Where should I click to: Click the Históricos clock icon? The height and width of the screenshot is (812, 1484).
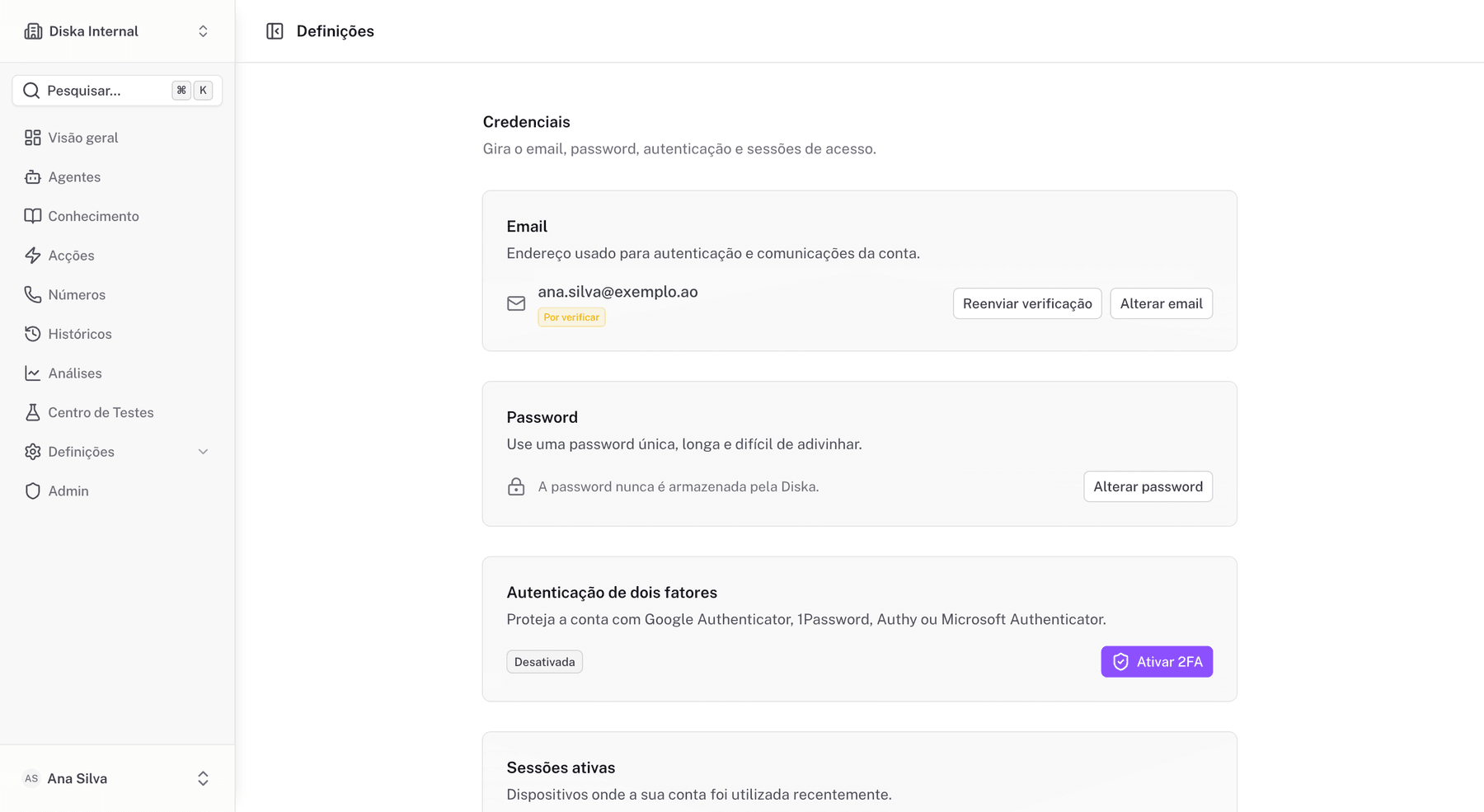point(33,334)
